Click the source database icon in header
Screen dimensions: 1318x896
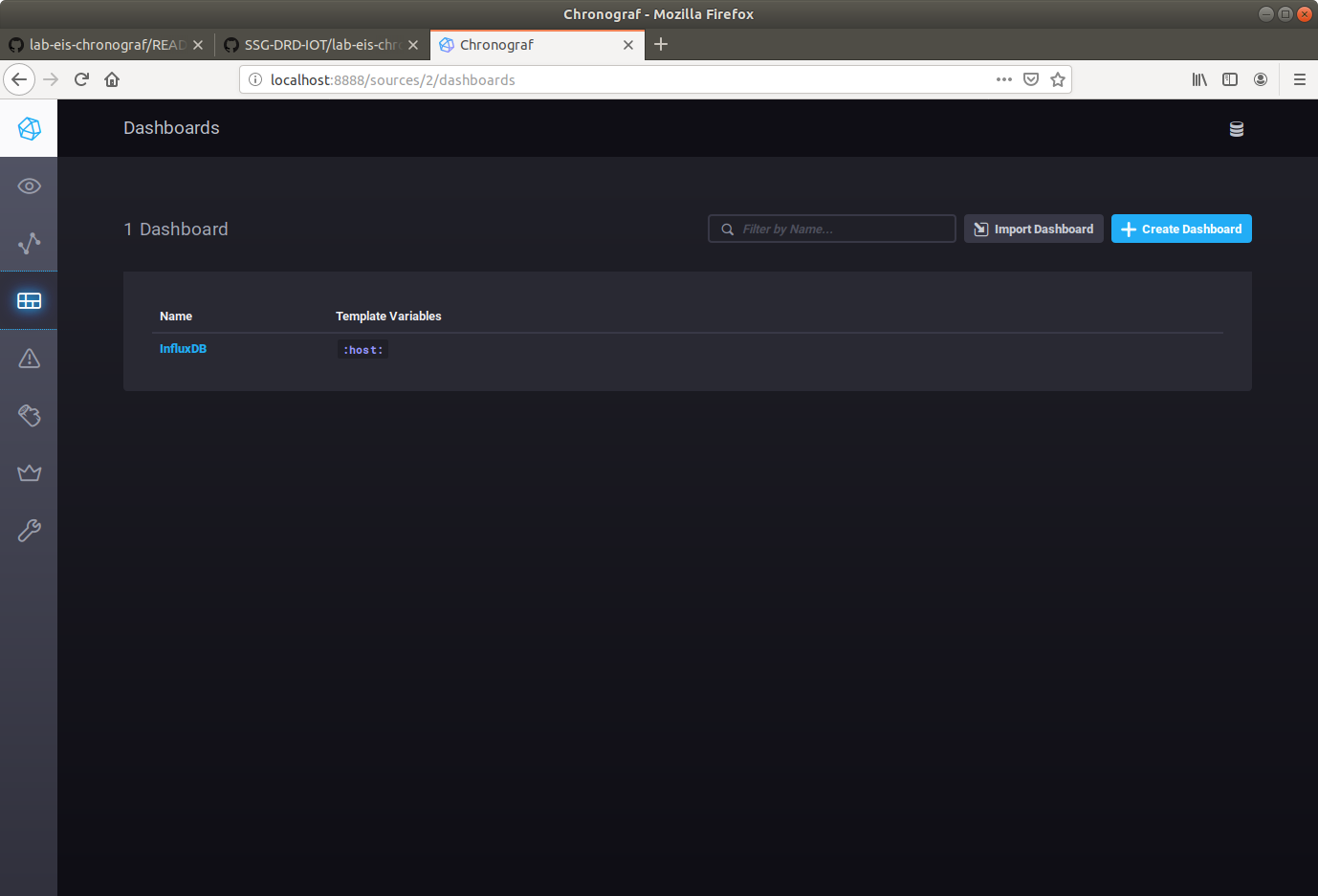click(x=1237, y=129)
